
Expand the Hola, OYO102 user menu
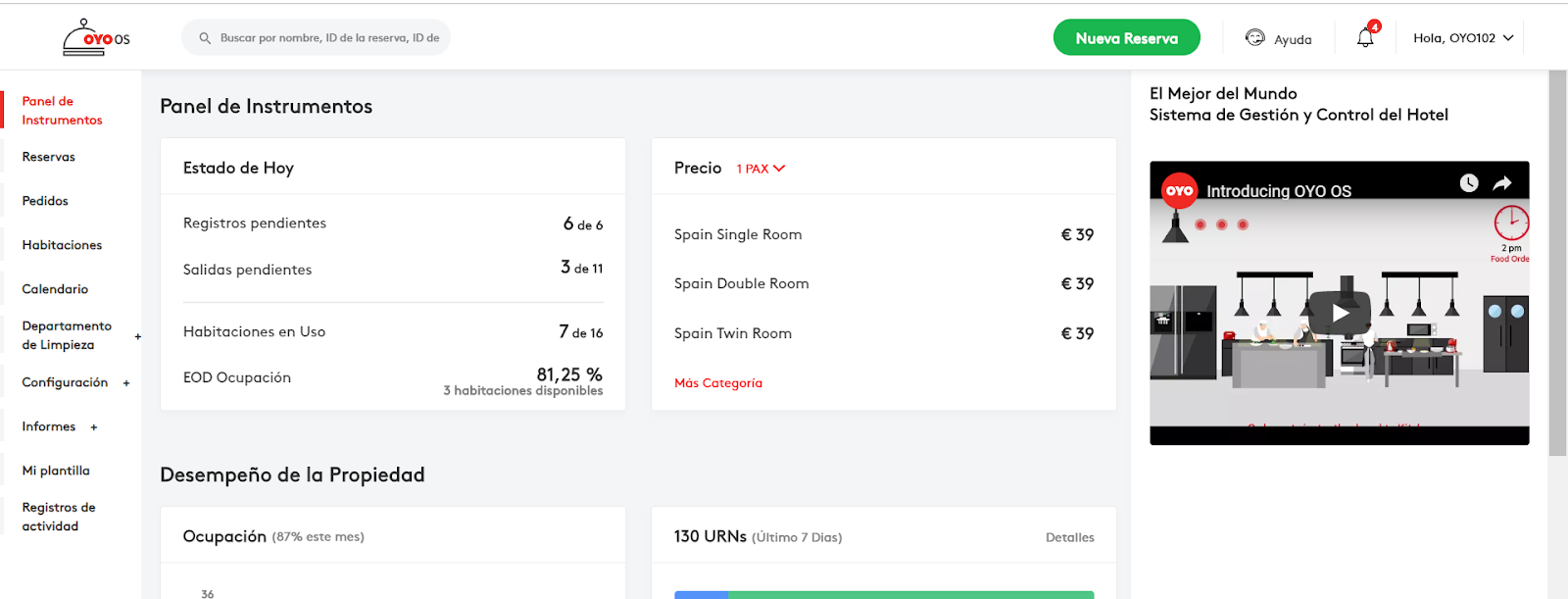coord(1463,38)
